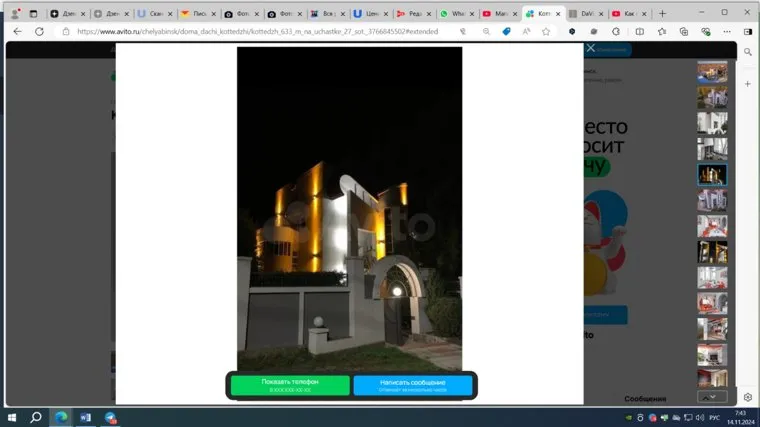
Task: Click the green 'Показать телефон' button
Action: [x=290, y=385]
